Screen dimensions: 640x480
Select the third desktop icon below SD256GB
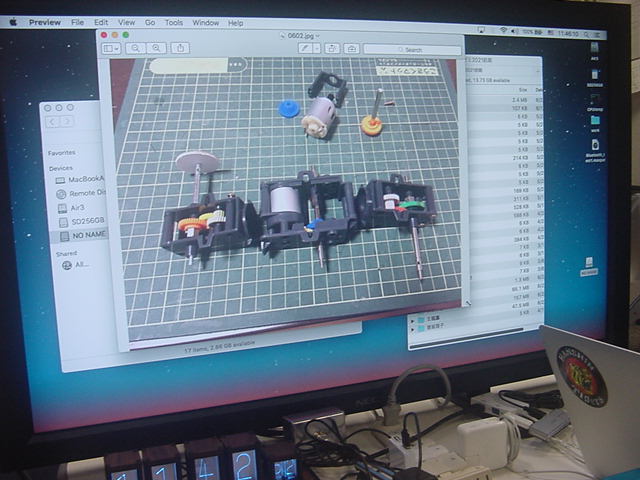click(595, 102)
